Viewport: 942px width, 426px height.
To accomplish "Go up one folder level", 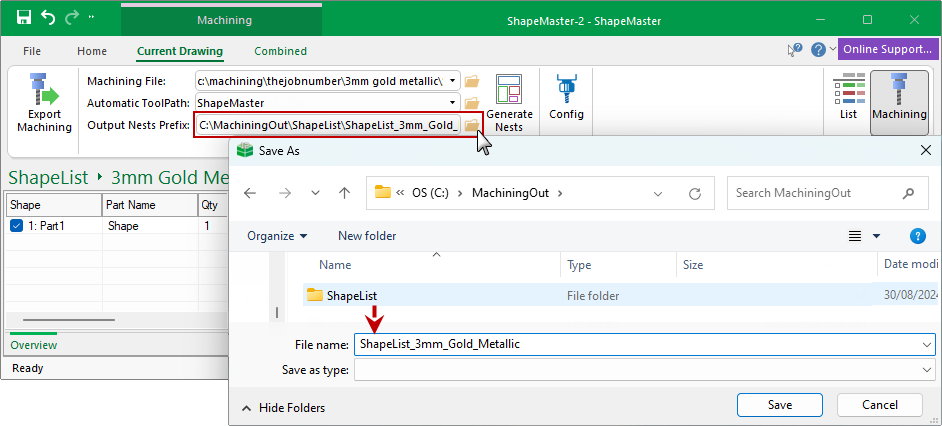I will [x=344, y=193].
